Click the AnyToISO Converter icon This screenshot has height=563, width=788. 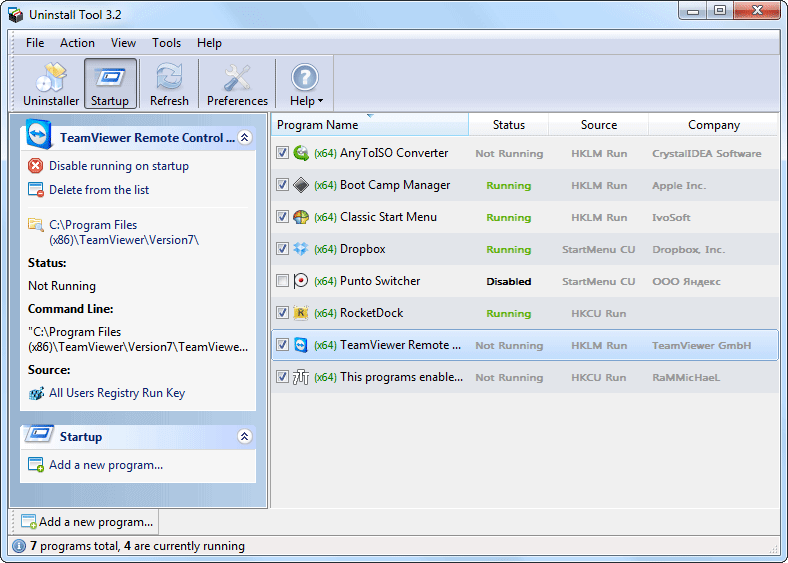[x=301, y=153]
